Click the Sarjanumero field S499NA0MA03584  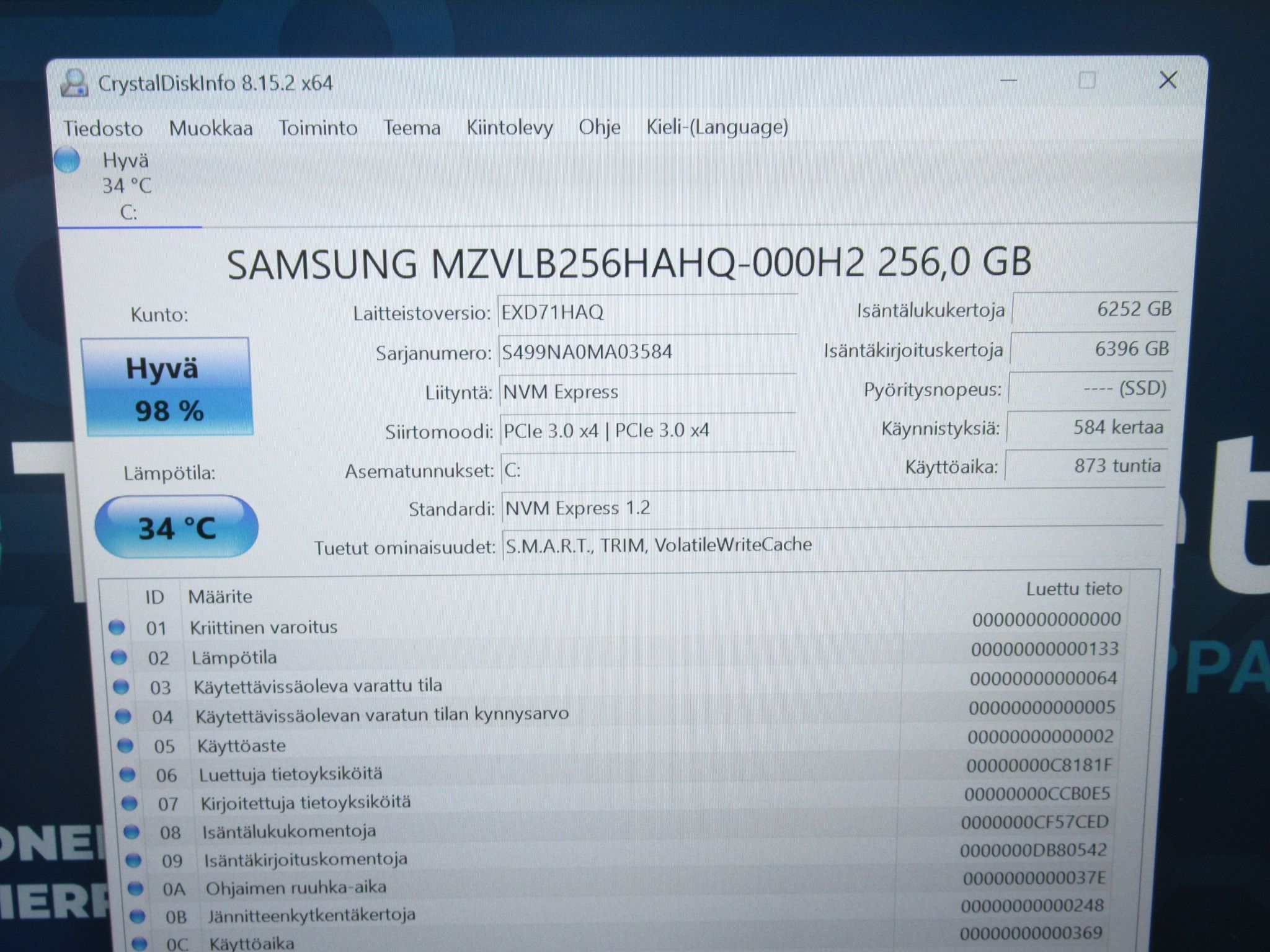click(647, 352)
